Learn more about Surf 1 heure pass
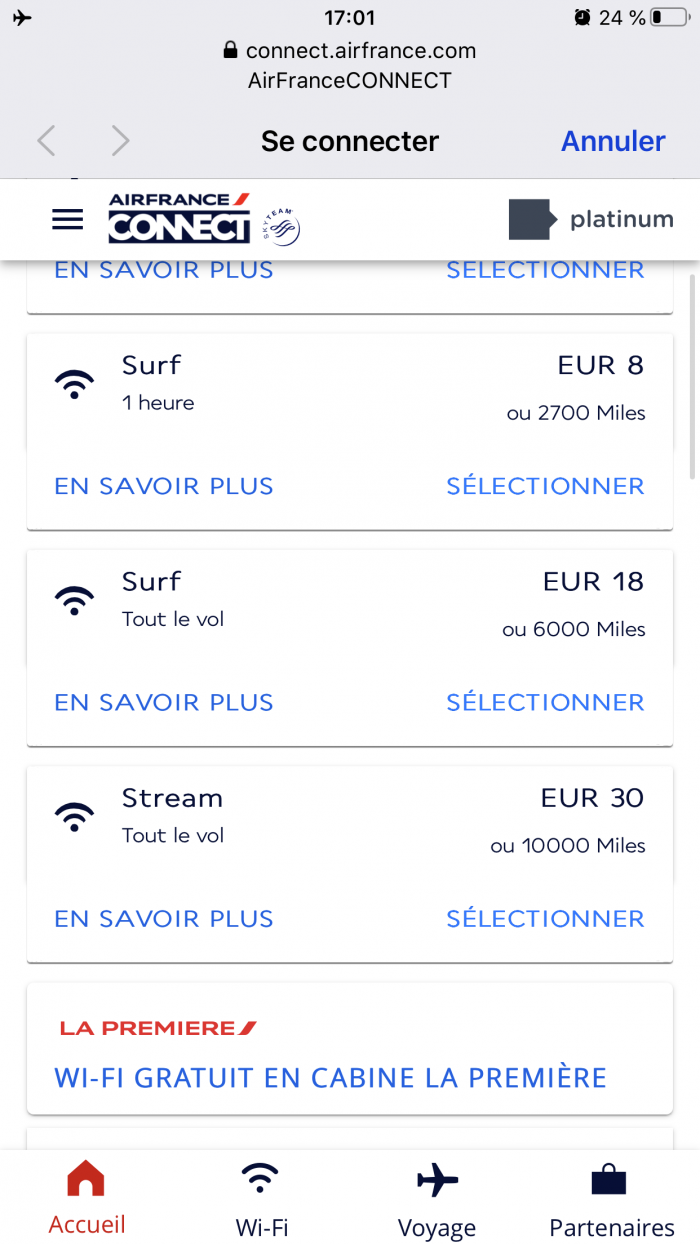Image resolution: width=700 pixels, height=1244 pixels. [164, 486]
